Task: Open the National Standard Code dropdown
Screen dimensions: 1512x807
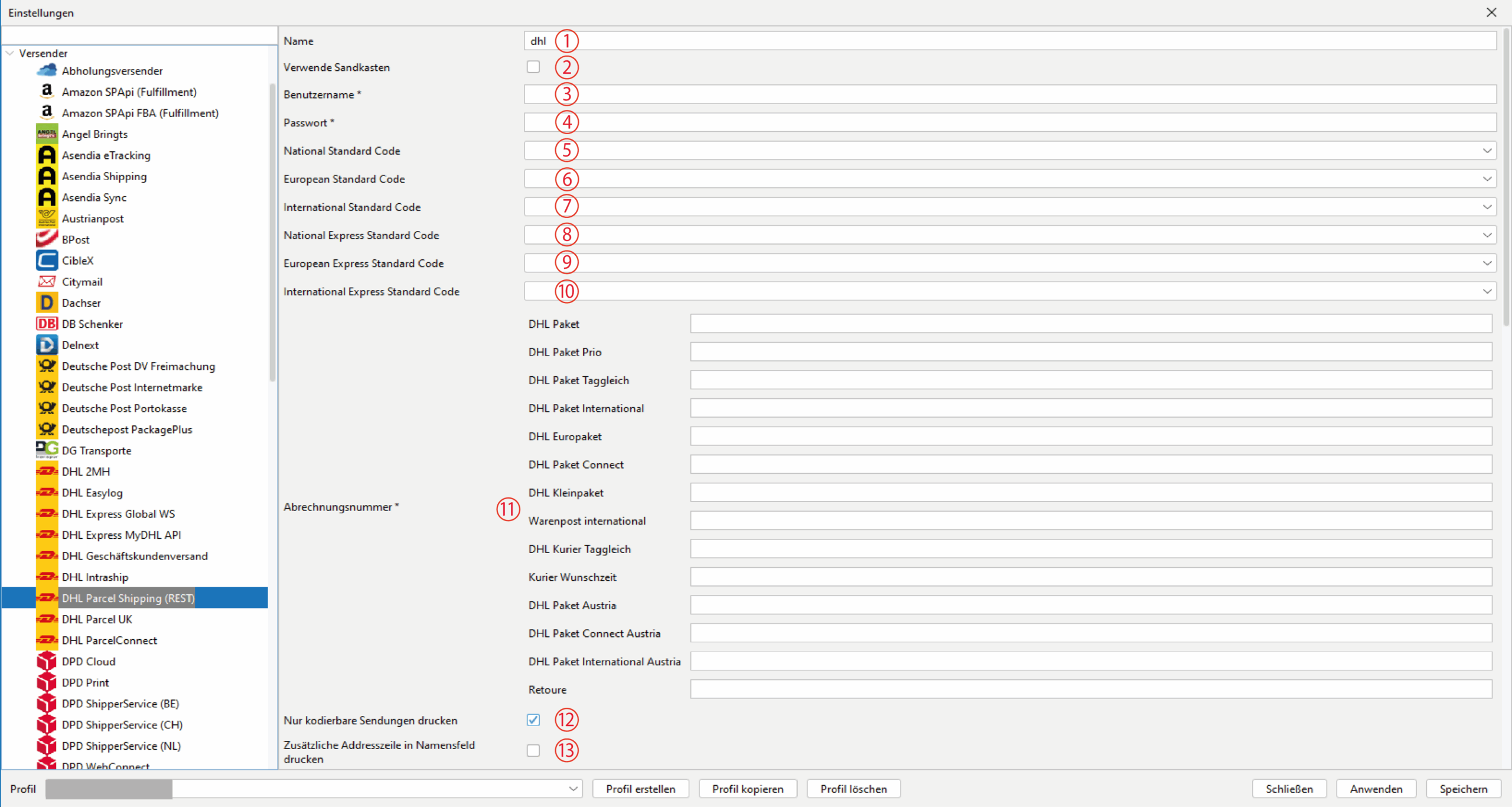Action: [x=1487, y=151]
